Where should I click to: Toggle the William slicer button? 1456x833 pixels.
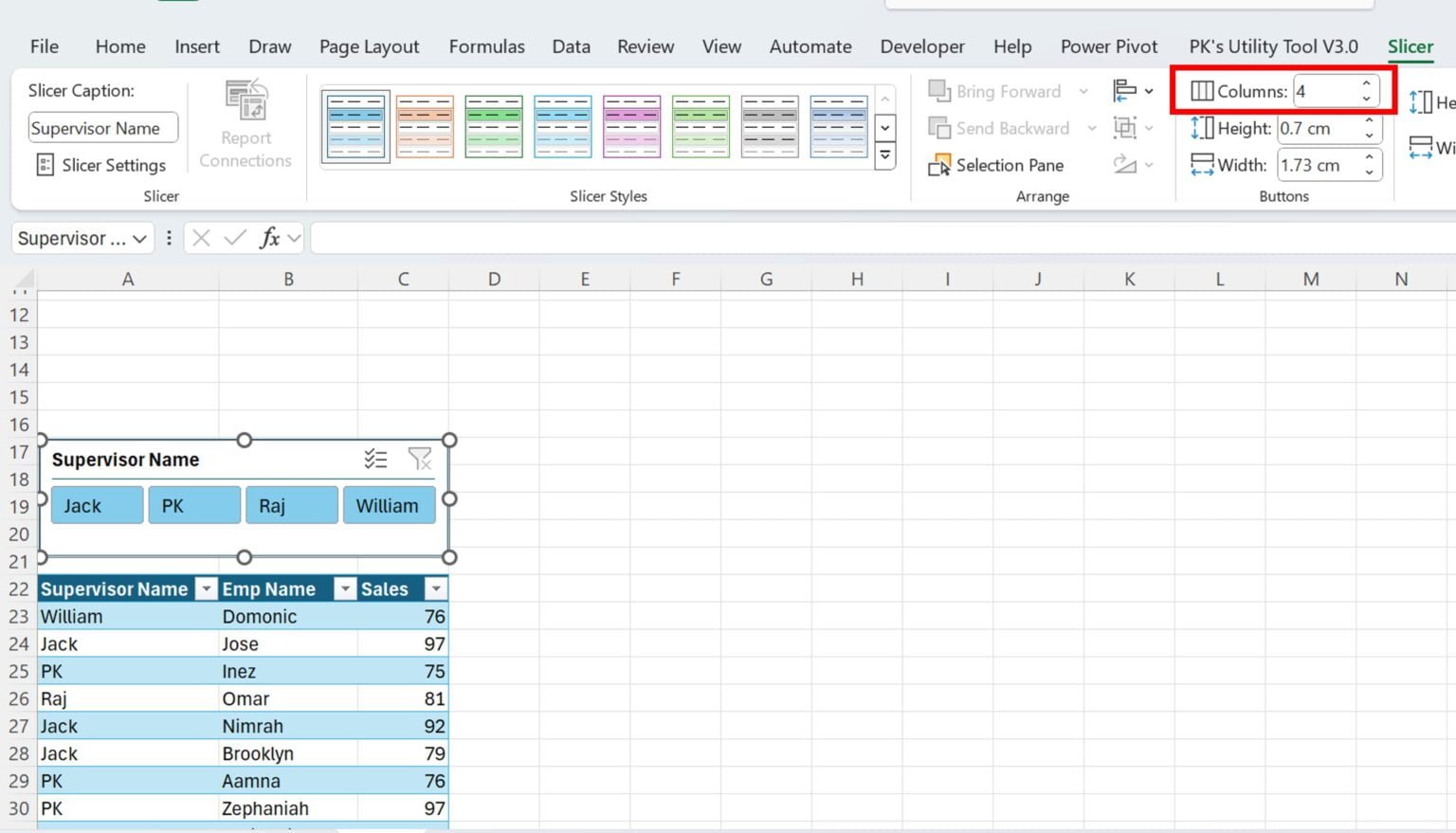coord(389,504)
